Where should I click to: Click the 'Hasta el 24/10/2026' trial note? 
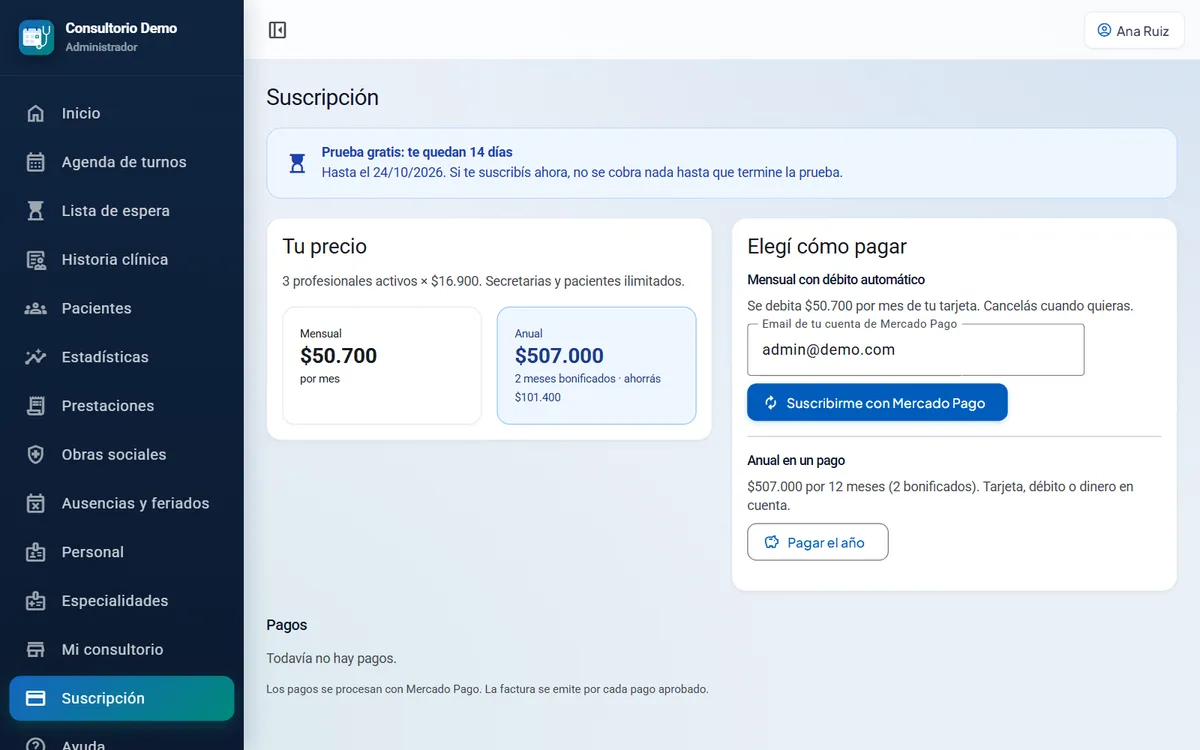click(x=582, y=172)
